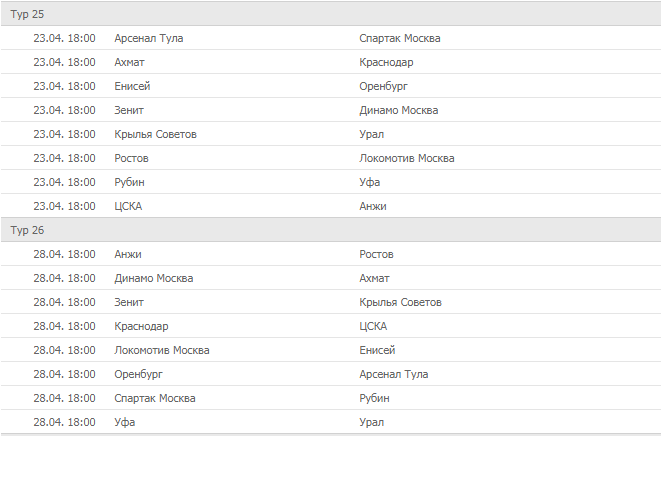Click the Тур 26 round header
663x480 pixels.
28,230
